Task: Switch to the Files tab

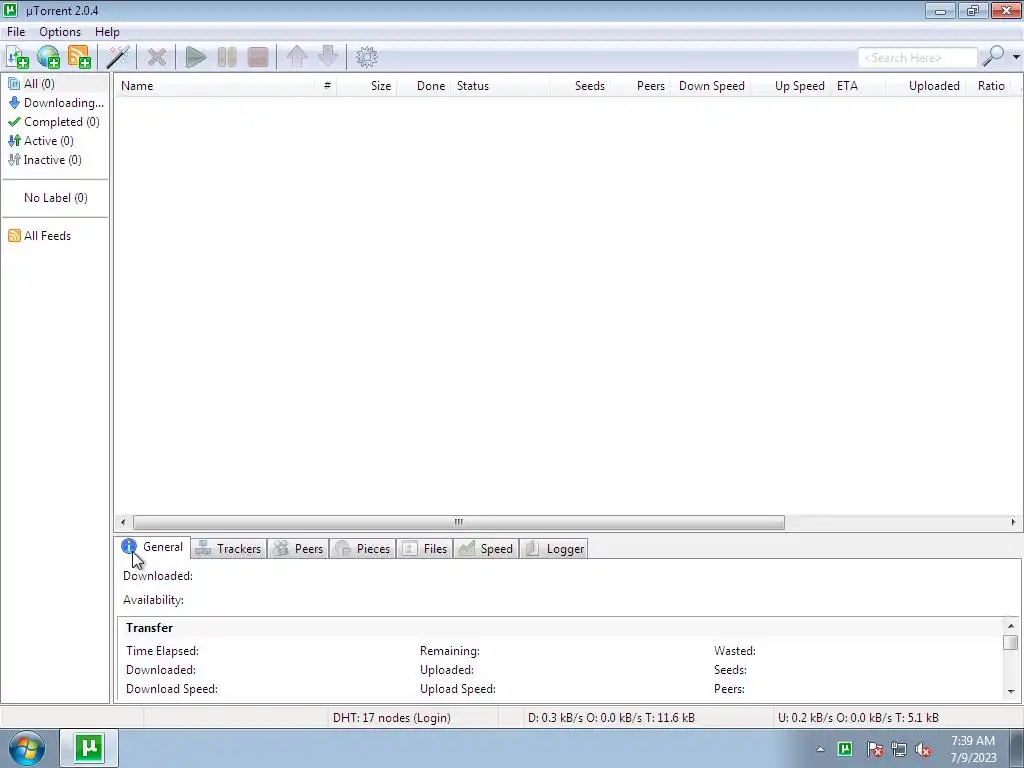Action: [424, 549]
